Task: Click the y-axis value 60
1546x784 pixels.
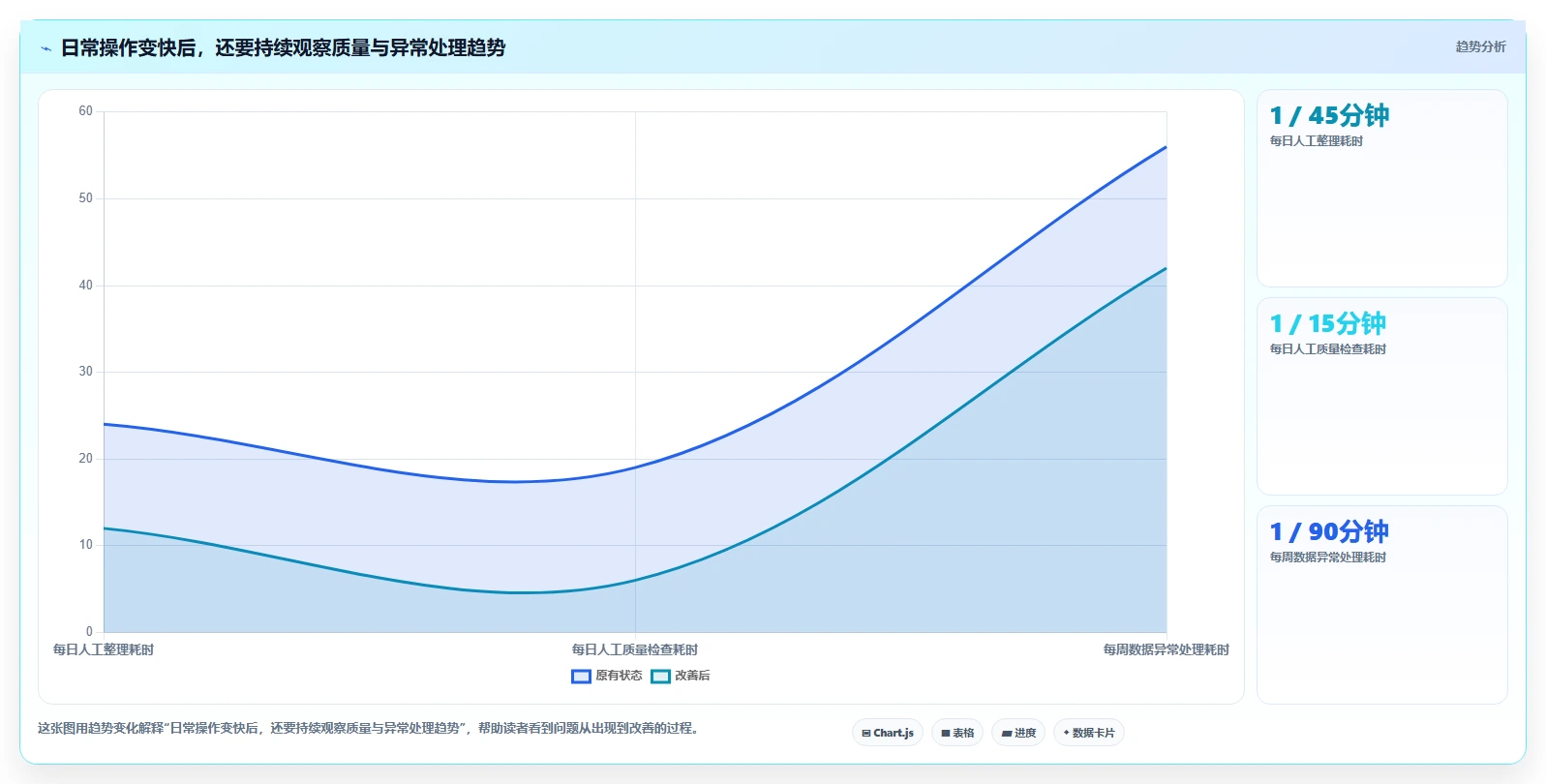Action: pos(86,111)
